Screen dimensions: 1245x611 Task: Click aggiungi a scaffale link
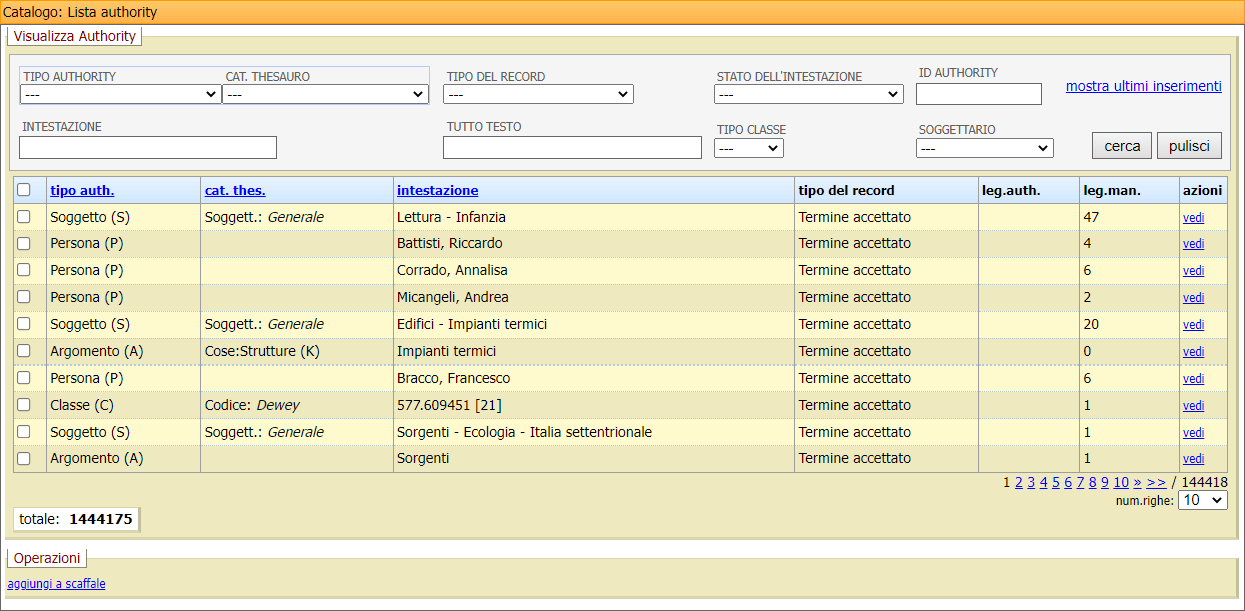[56, 584]
